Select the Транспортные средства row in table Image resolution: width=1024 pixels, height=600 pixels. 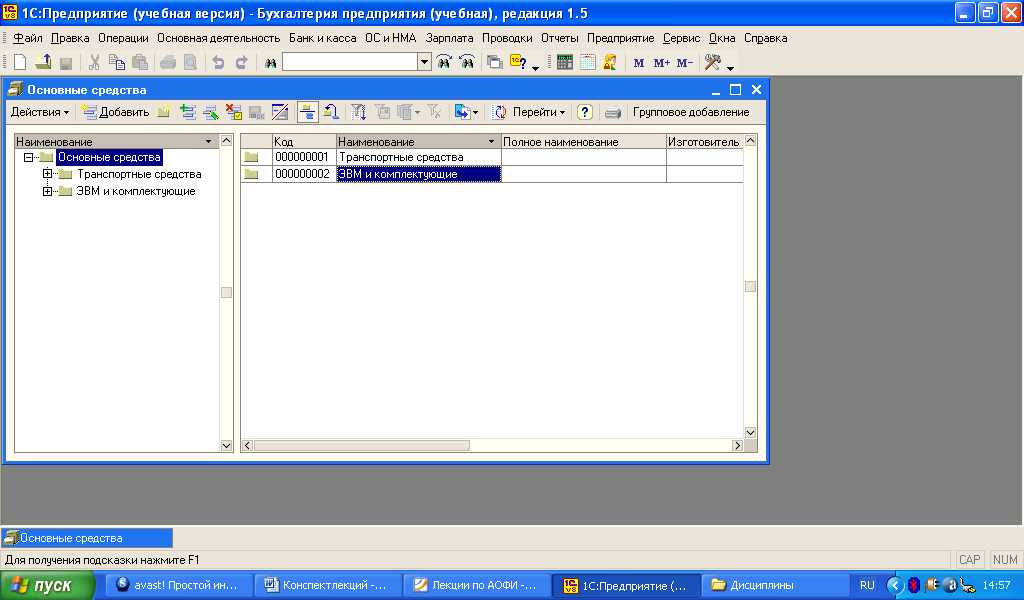491,157
